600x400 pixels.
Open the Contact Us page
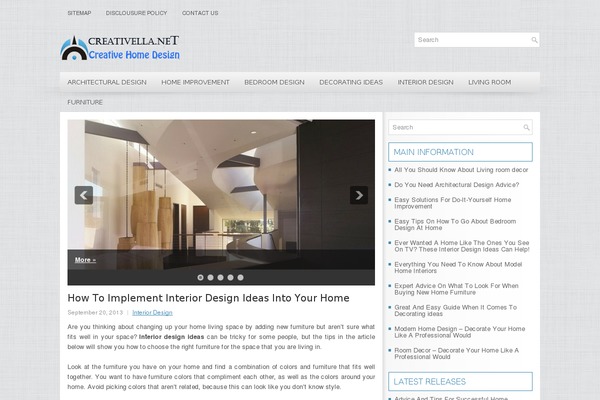[x=200, y=13]
